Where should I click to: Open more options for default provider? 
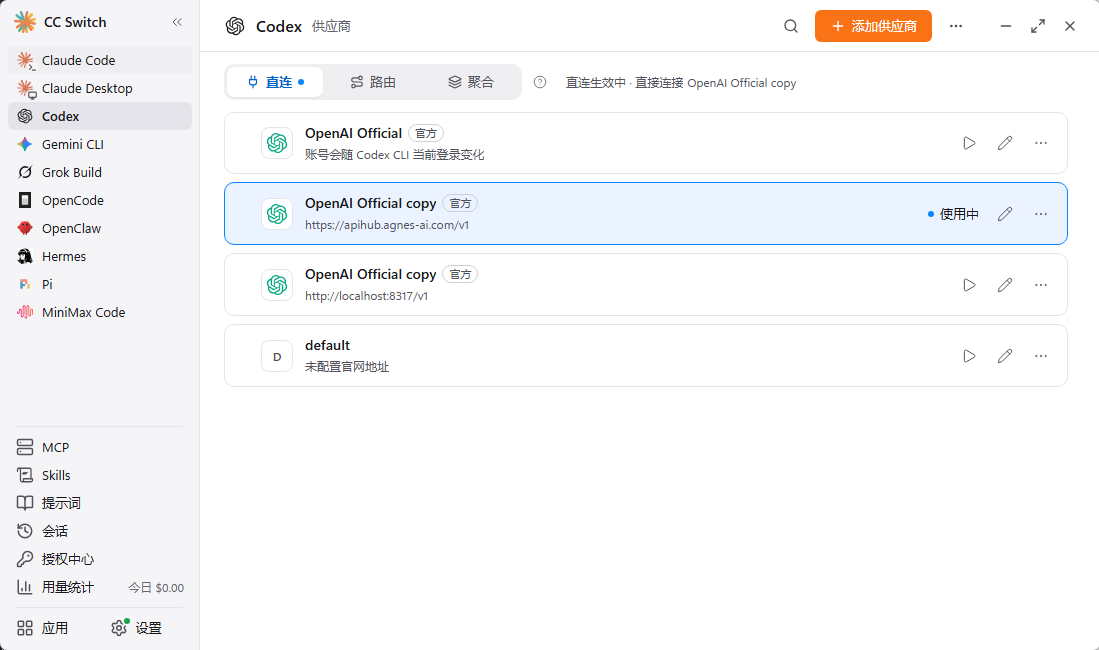[x=1041, y=356]
